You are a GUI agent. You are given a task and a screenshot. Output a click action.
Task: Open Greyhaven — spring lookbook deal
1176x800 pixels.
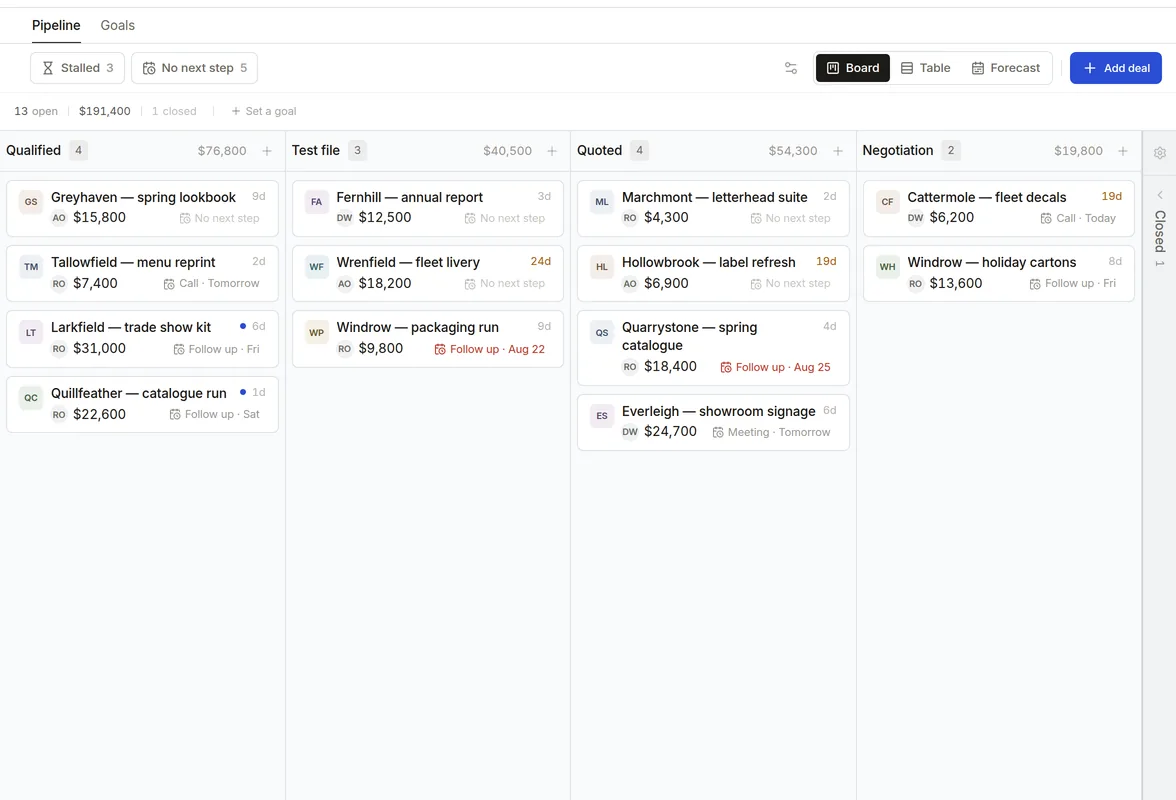[x=143, y=197]
